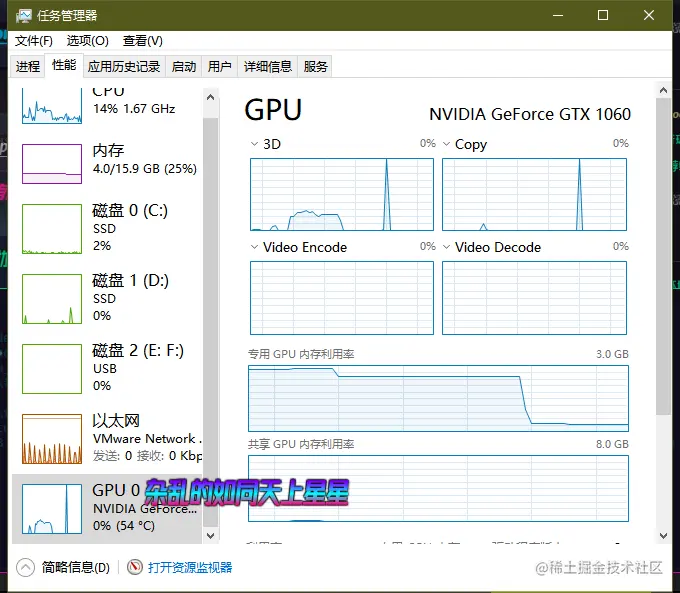Click the resource monitor gauge icon

tap(135, 567)
